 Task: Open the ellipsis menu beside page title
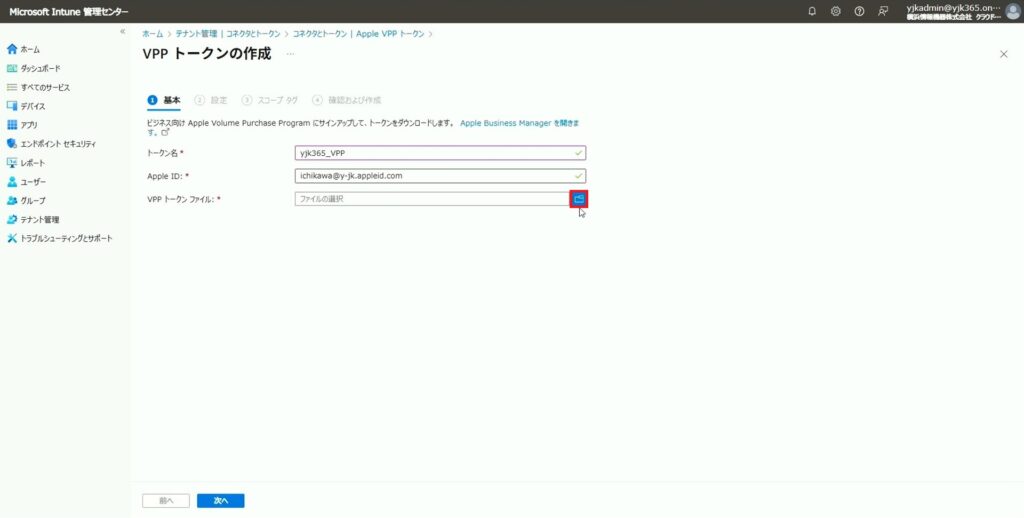pos(290,54)
